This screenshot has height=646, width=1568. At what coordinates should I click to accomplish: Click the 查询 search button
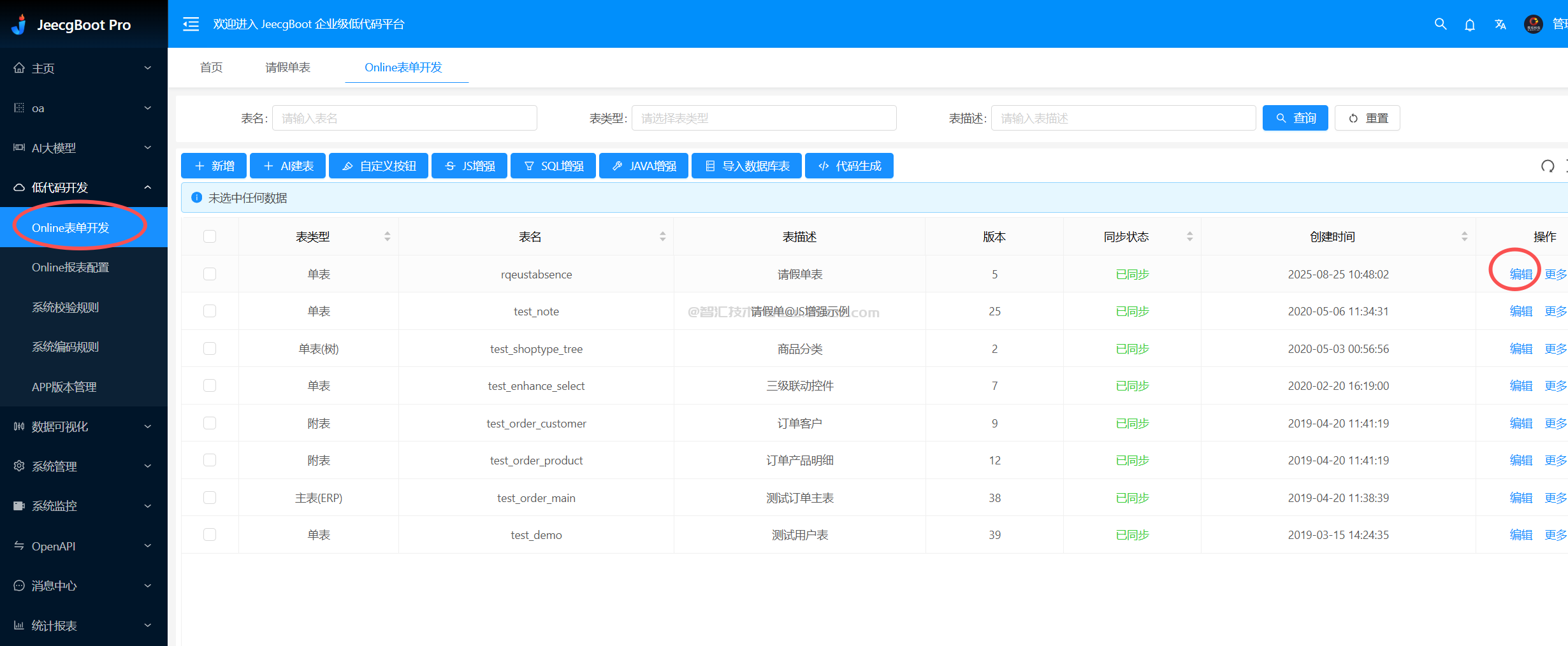tap(1295, 118)
